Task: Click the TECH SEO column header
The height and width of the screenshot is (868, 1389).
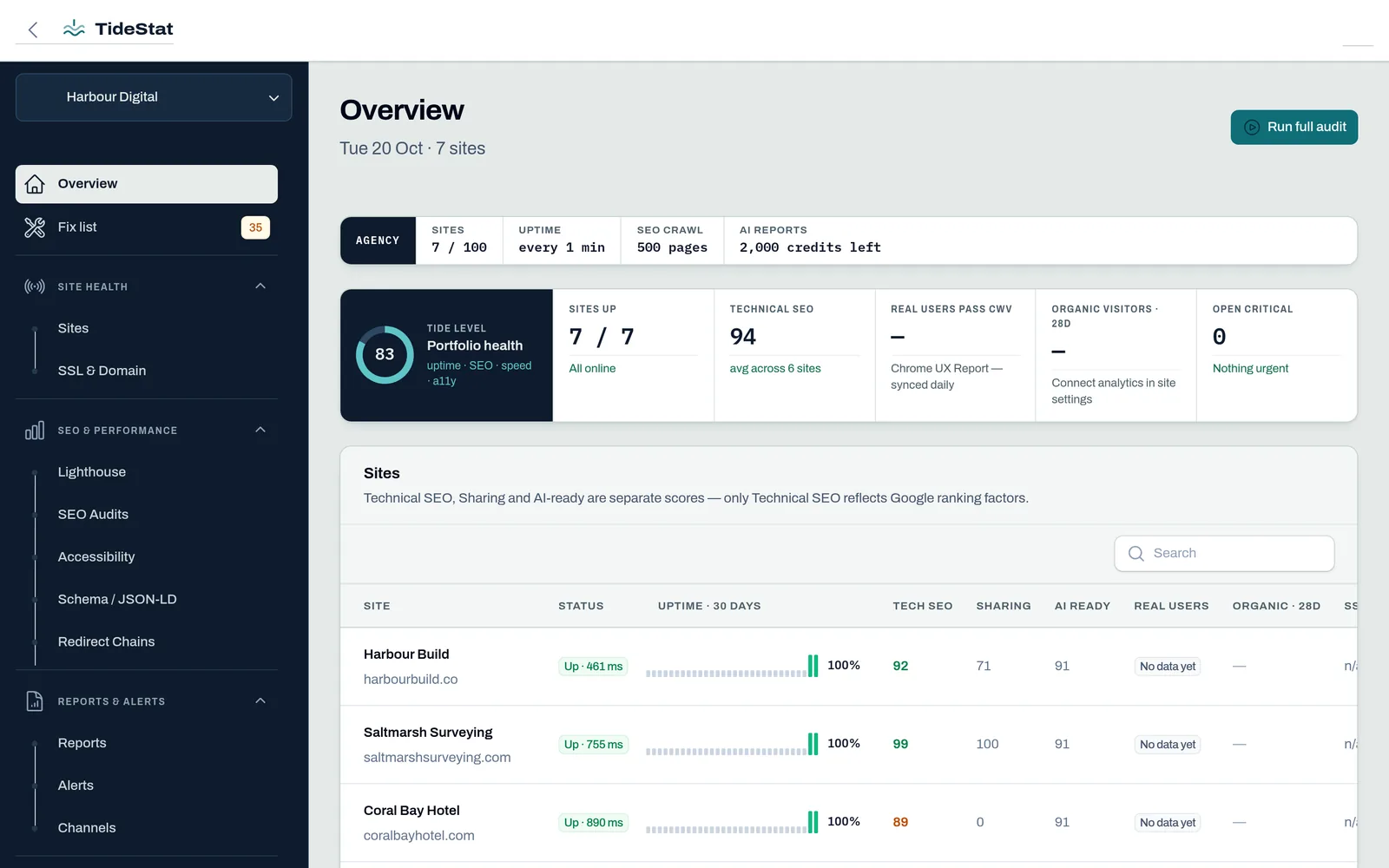Action: click(x=922, y=606)
